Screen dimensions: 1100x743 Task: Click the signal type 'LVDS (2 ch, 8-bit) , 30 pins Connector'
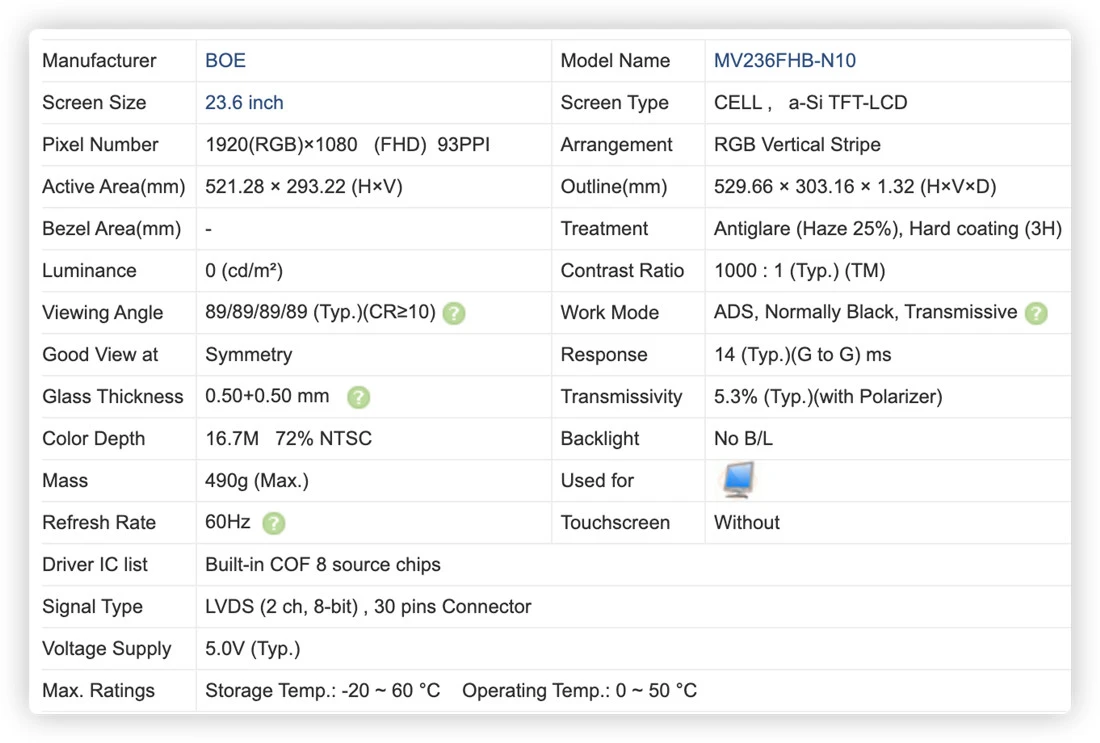[x=368, y=607]
